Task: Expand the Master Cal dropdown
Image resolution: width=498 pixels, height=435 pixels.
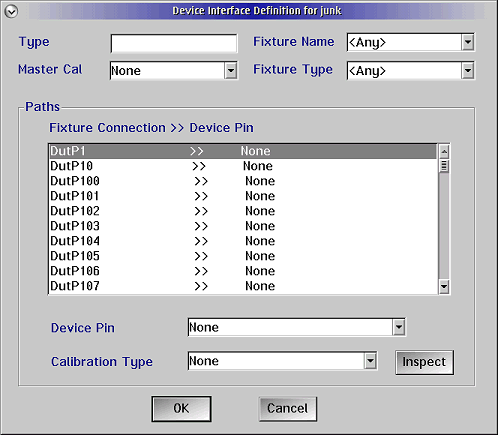Action: [230, 71]
